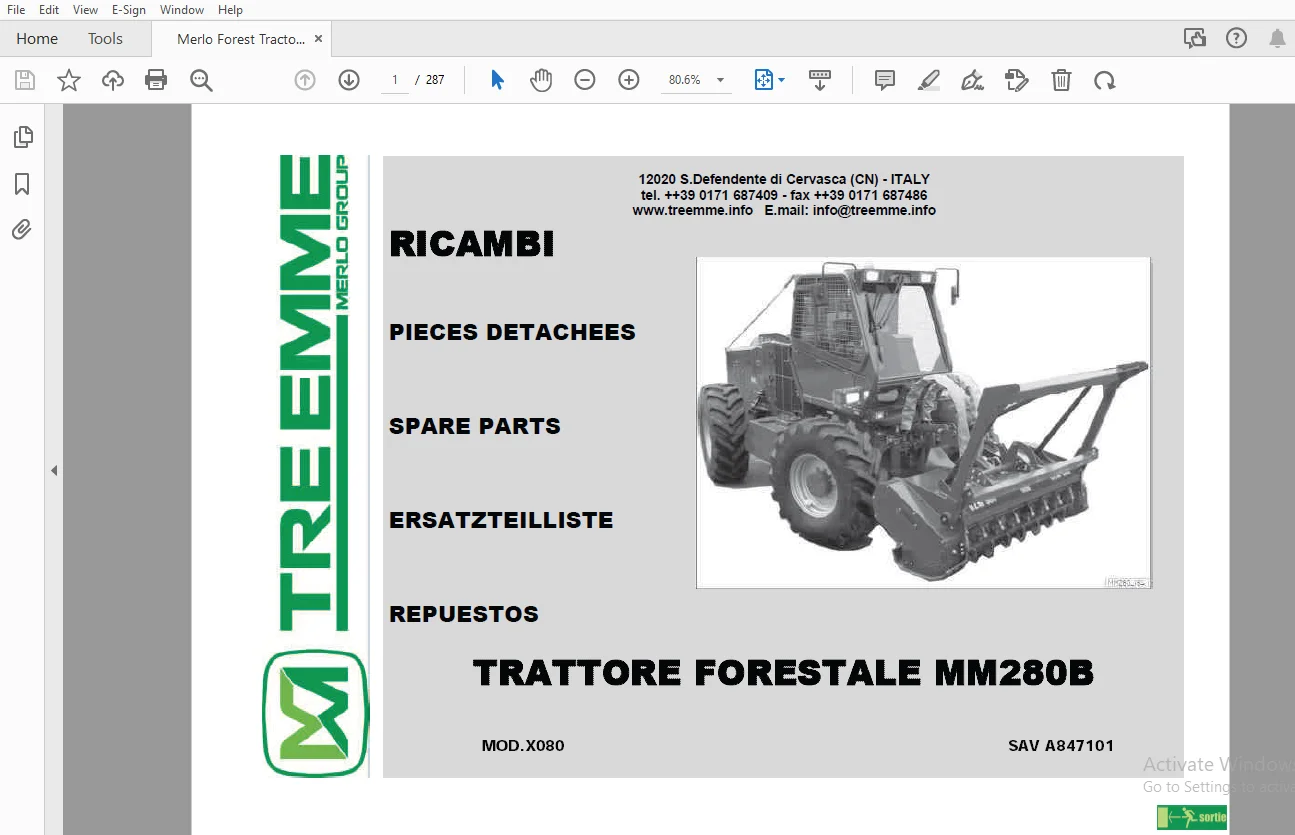1295x835 pixels.
Task: Switch to the Tools tab
Action: tap(105, 39)
